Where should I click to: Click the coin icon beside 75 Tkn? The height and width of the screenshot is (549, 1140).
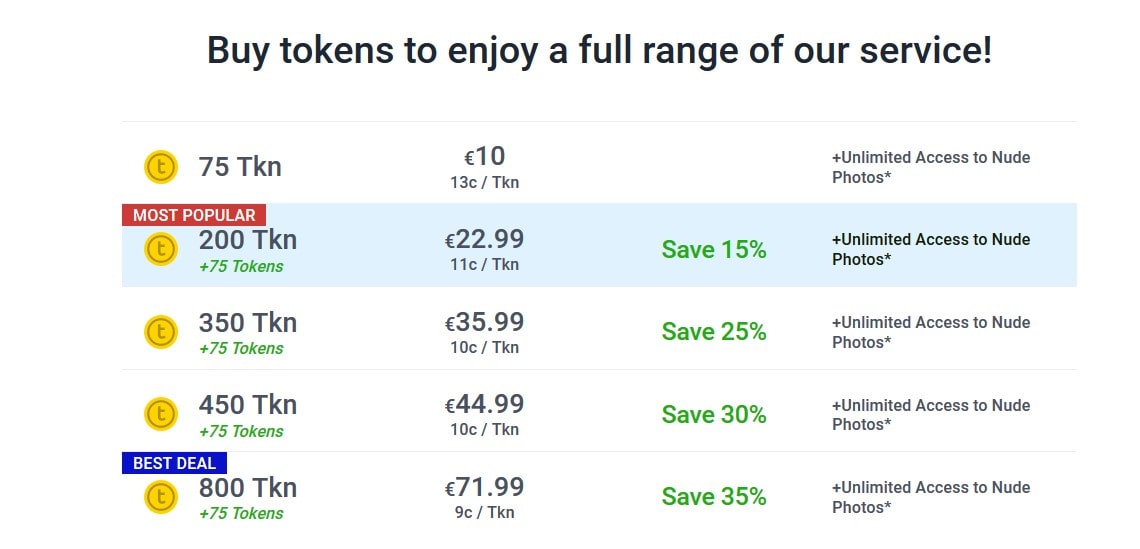coord(161,167)
